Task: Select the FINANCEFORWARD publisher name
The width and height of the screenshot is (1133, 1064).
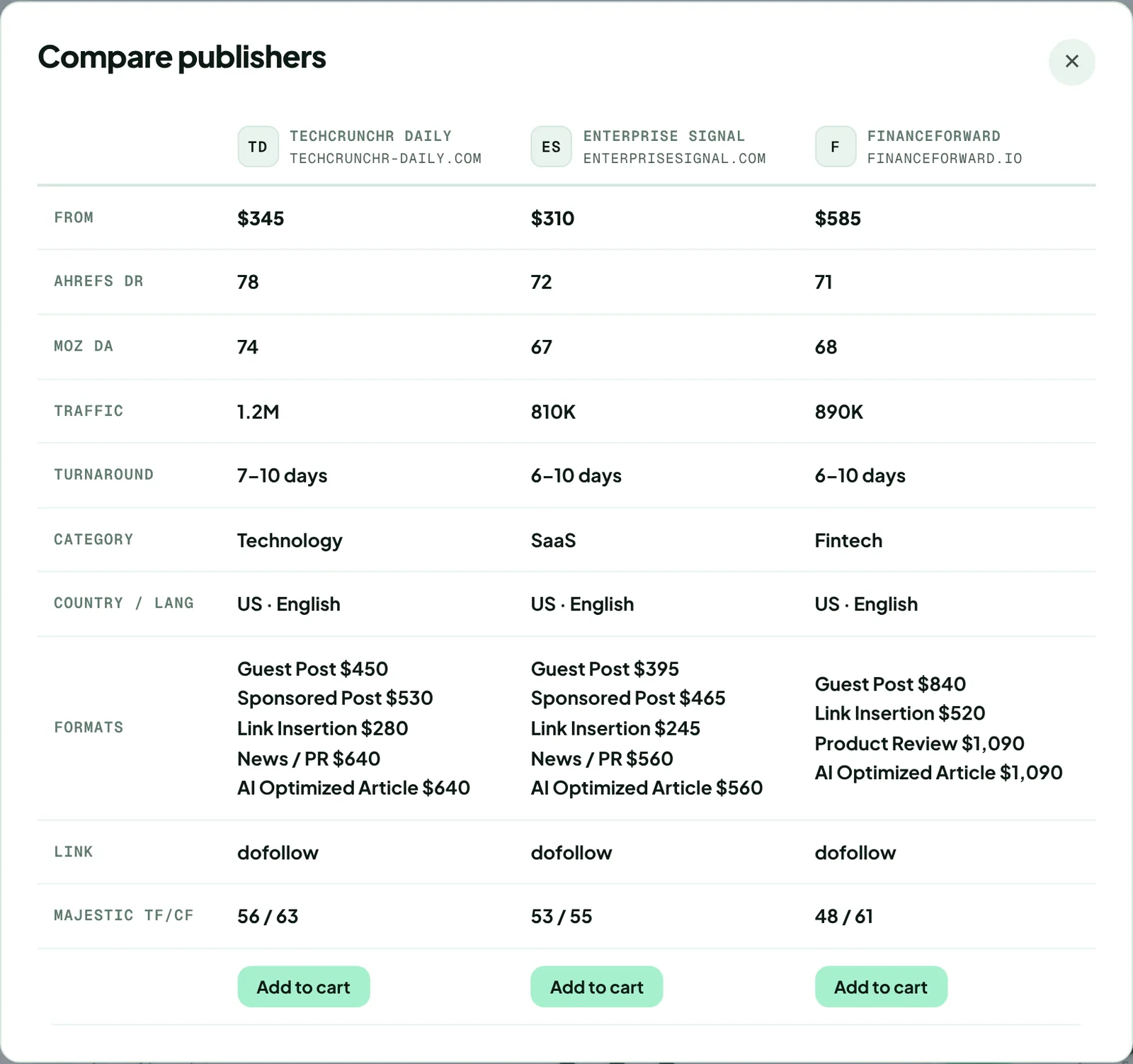Action: 933,136
